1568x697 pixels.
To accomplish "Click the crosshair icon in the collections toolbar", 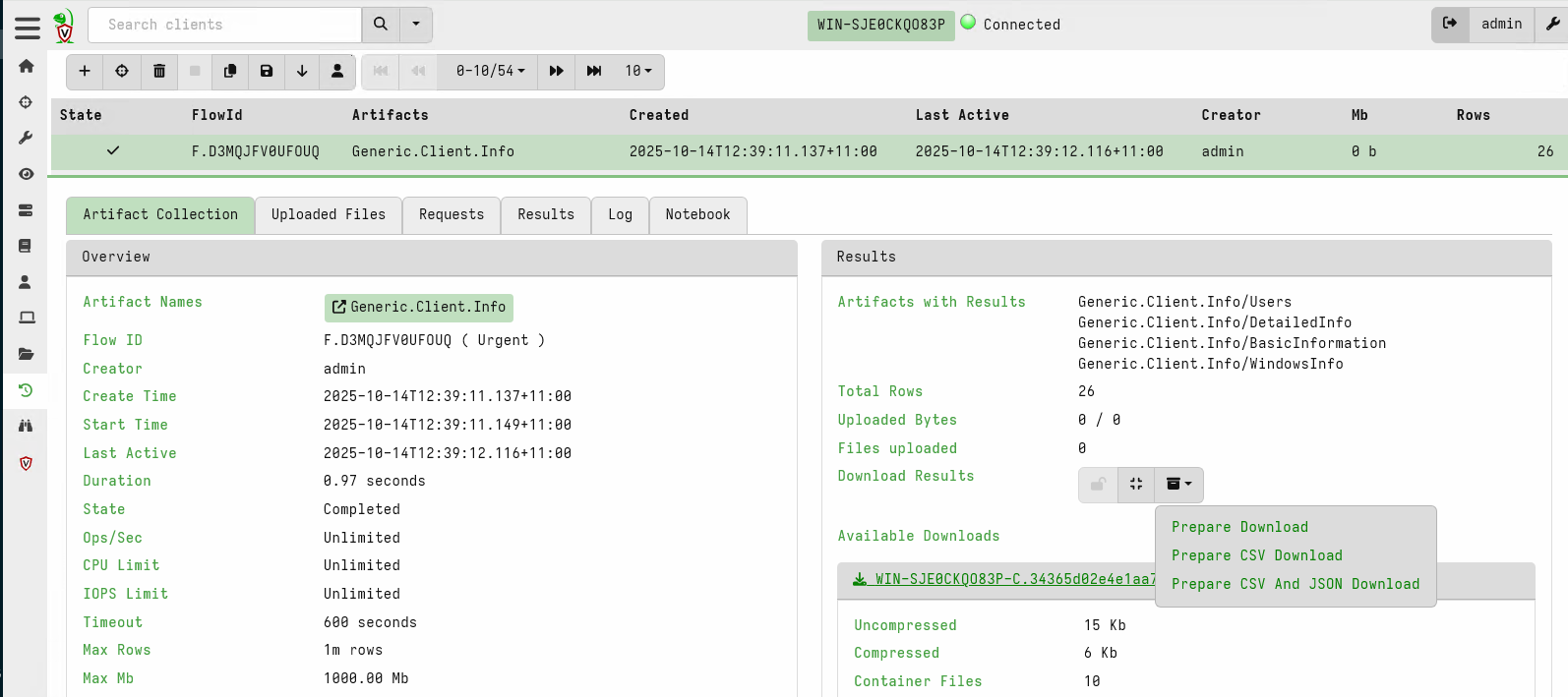I will click(122, 71).
